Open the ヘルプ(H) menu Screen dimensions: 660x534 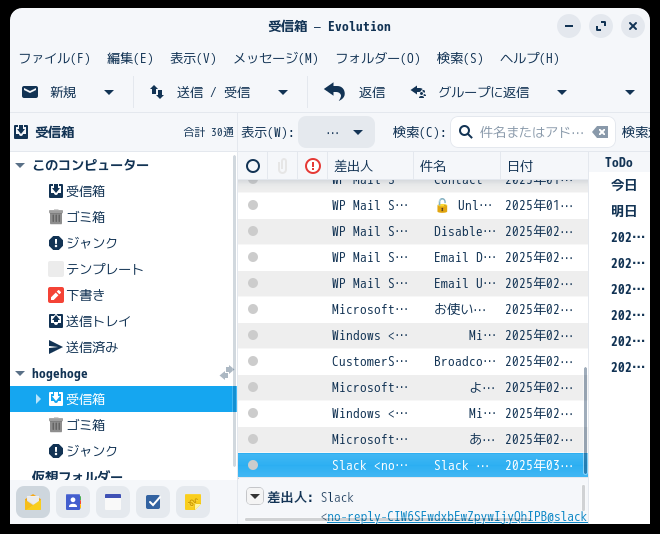click(x=530, y=58)
